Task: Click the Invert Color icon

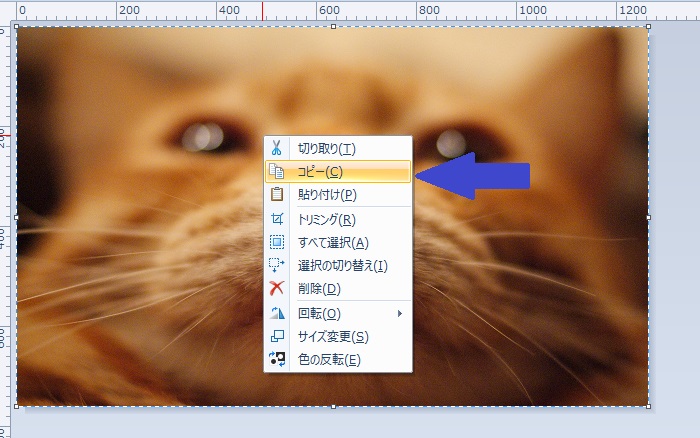Action: point(277,359)
